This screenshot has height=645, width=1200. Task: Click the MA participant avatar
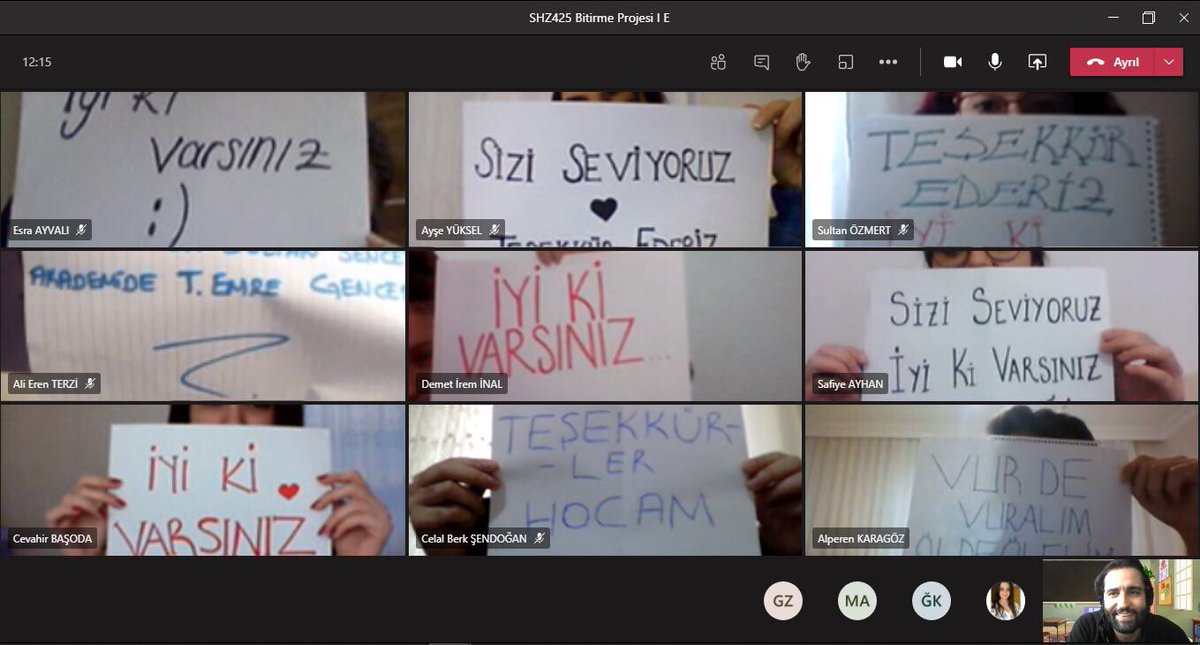(857, 601)
